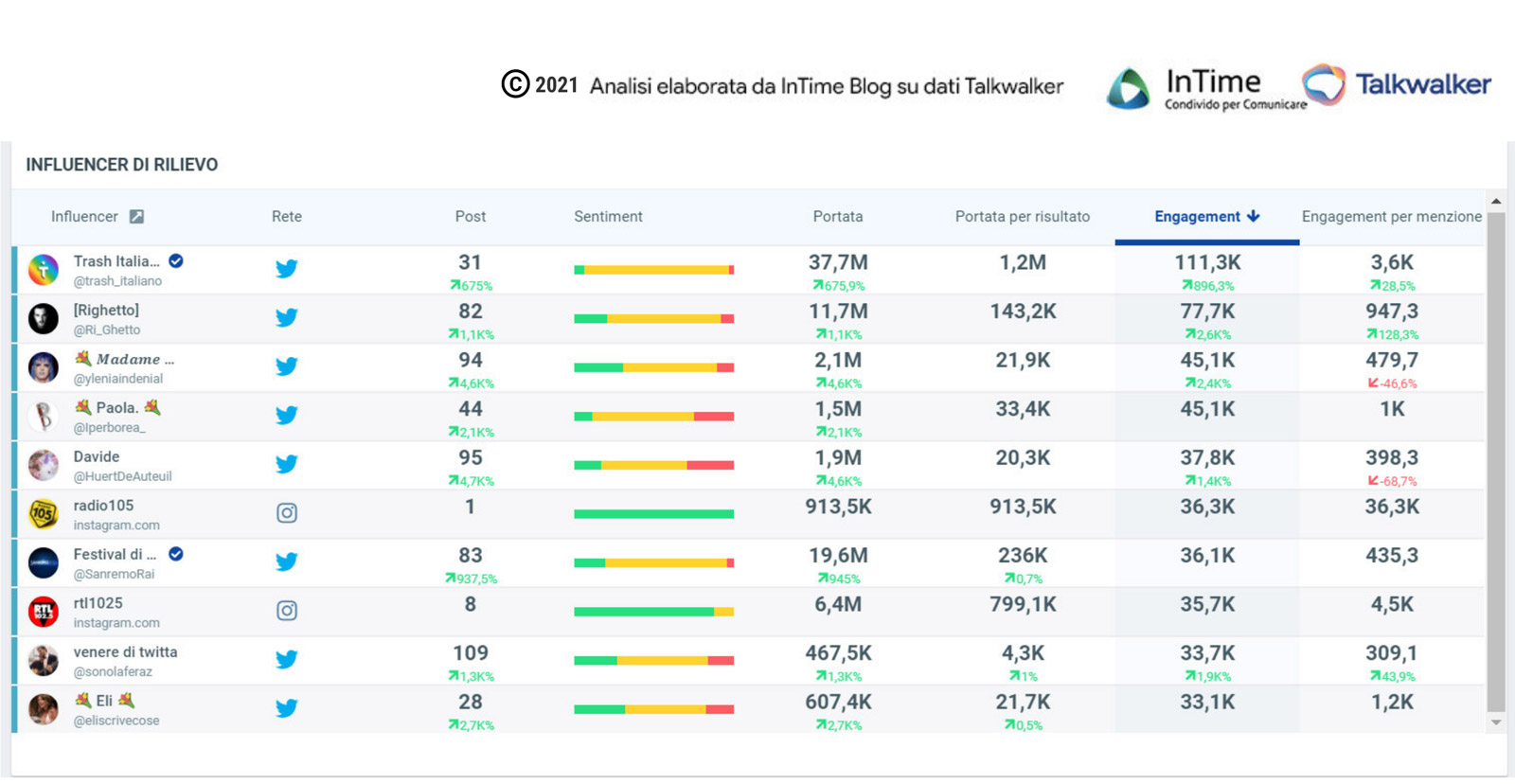Open Eli profile avatar
Viewport: 1515px width, 784px height.
click(x=44, y=709)
